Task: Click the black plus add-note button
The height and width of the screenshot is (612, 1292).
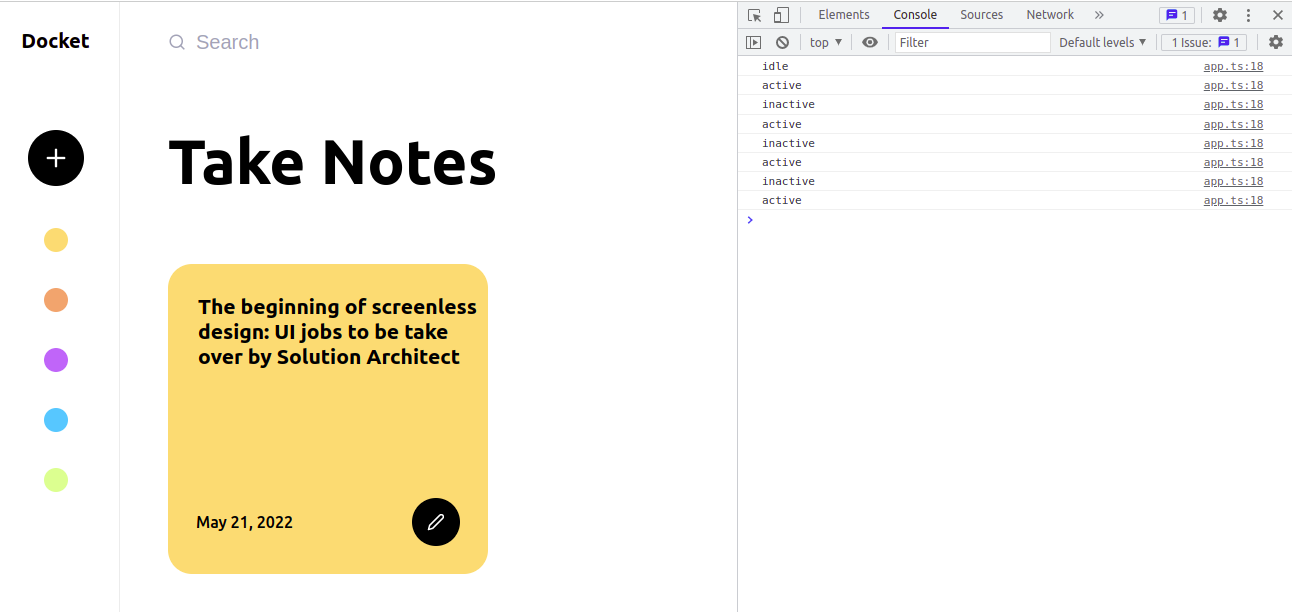Action: 56,158
